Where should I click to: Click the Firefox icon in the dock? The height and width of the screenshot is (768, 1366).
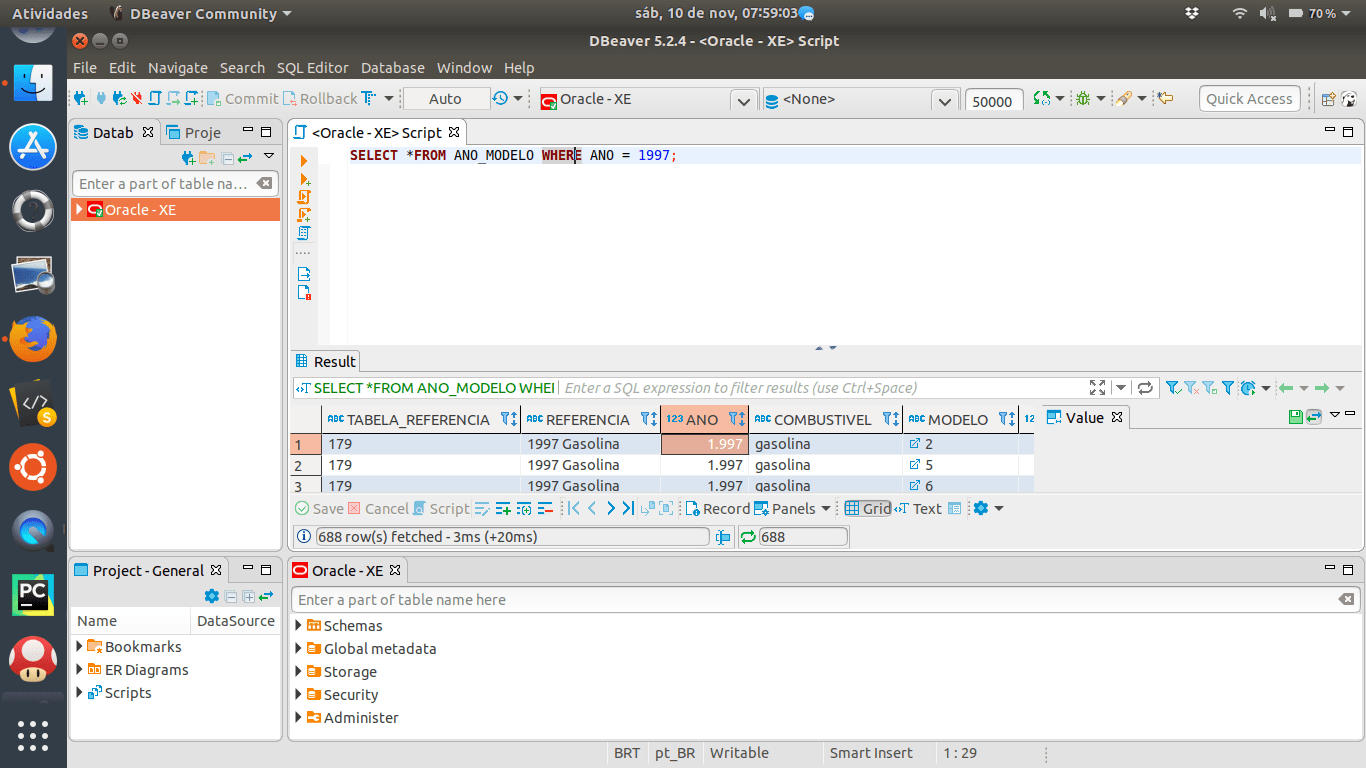[x=33, y=339]
